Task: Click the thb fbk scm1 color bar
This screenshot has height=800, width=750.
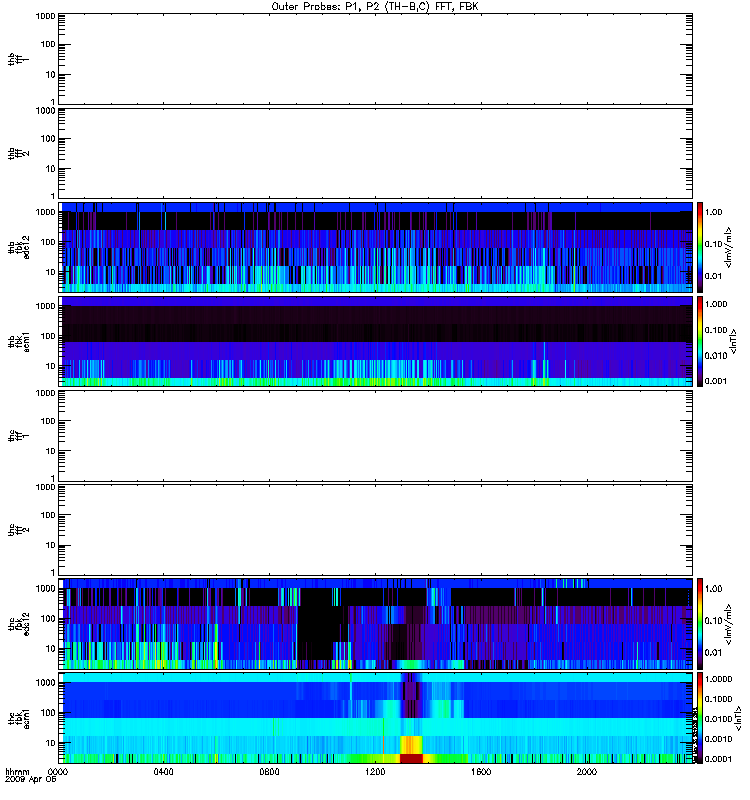Action: [700, 341]
